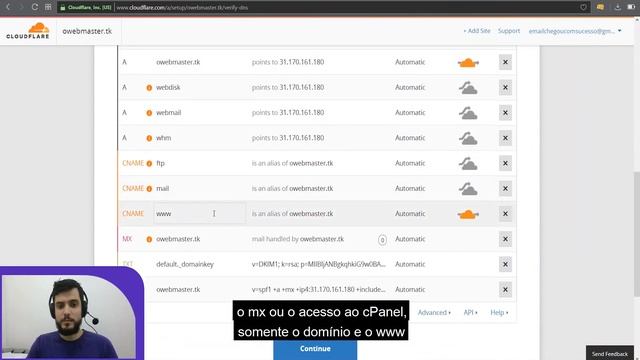Click warning icon next to webdisk
The height and width of the screenshot is (360, 640).
(x=149, y=88)
